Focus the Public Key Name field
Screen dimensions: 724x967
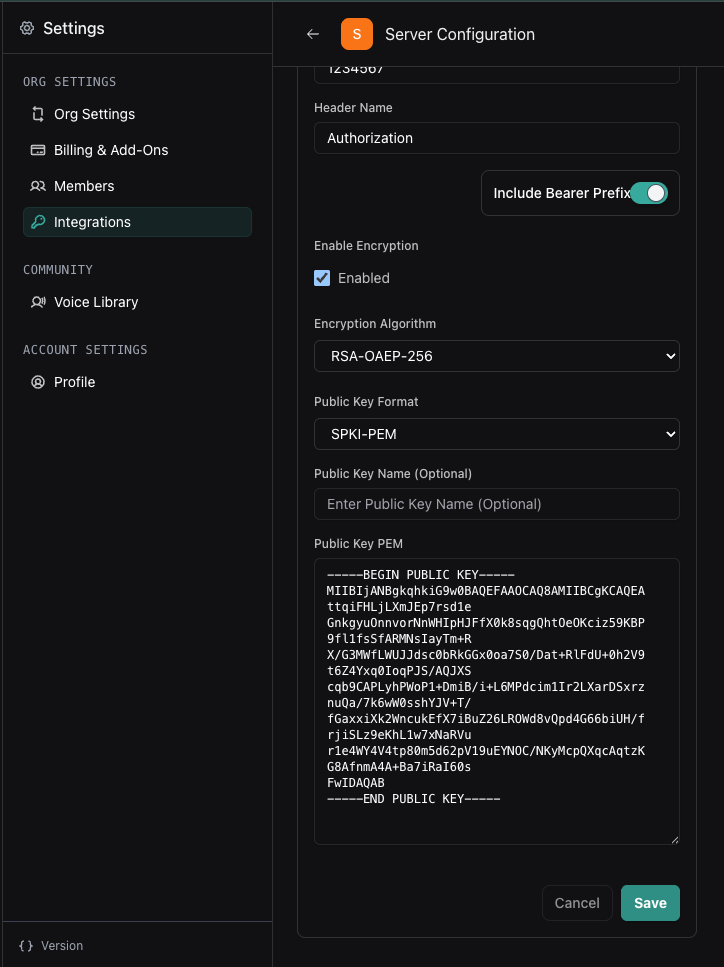coord(497,504)
